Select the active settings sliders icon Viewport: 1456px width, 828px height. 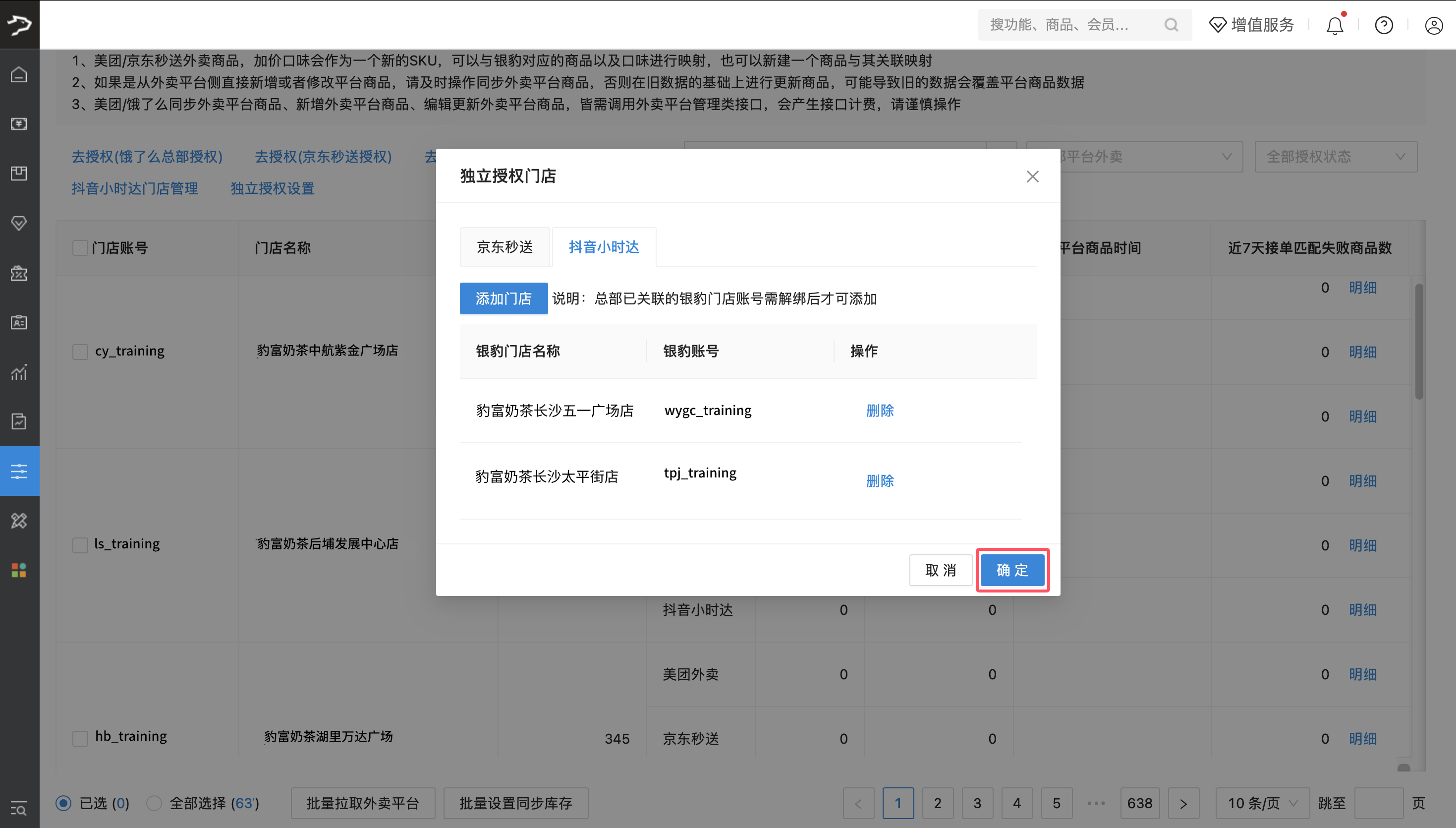click(19, 471)
